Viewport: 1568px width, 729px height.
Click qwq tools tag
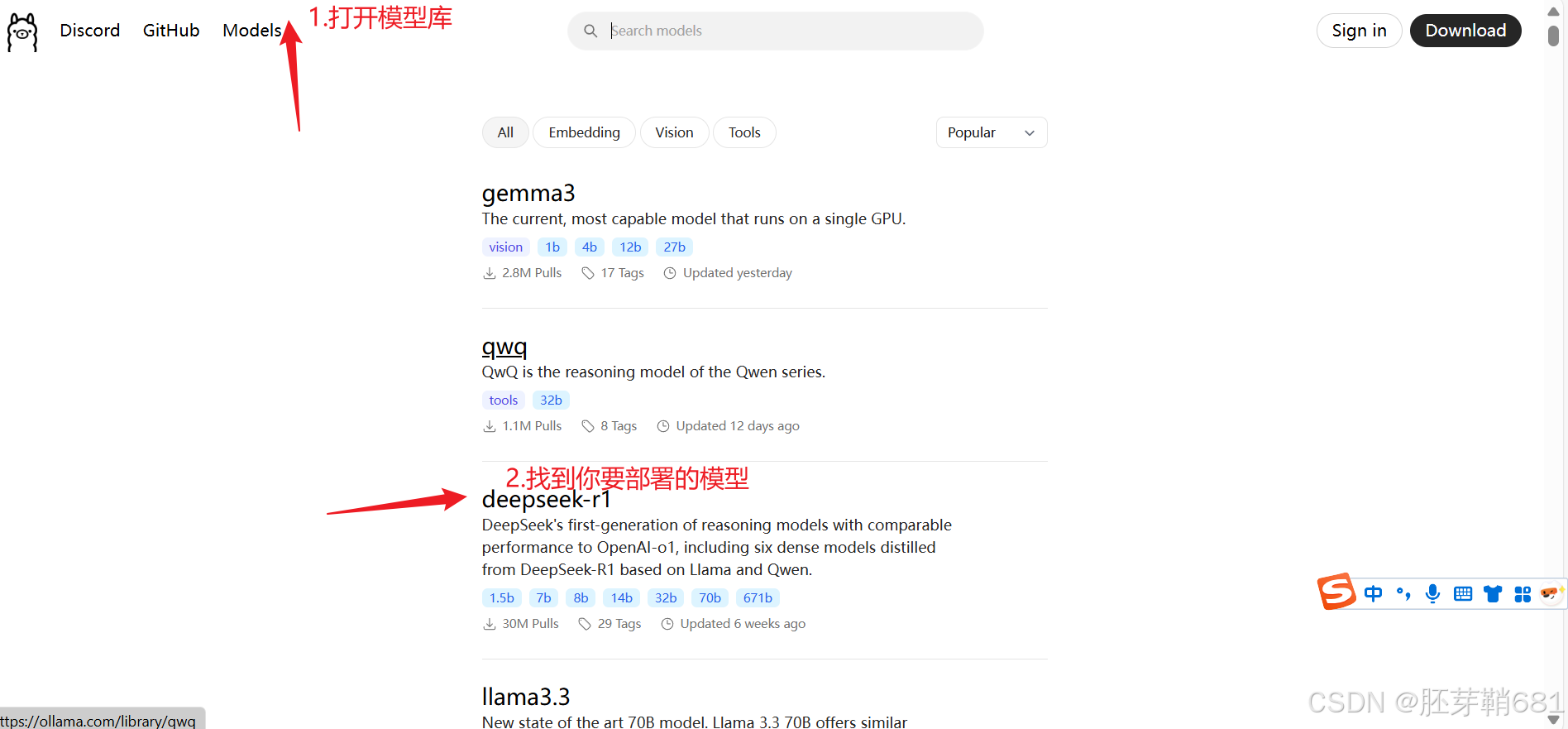(x=503, y=400)
